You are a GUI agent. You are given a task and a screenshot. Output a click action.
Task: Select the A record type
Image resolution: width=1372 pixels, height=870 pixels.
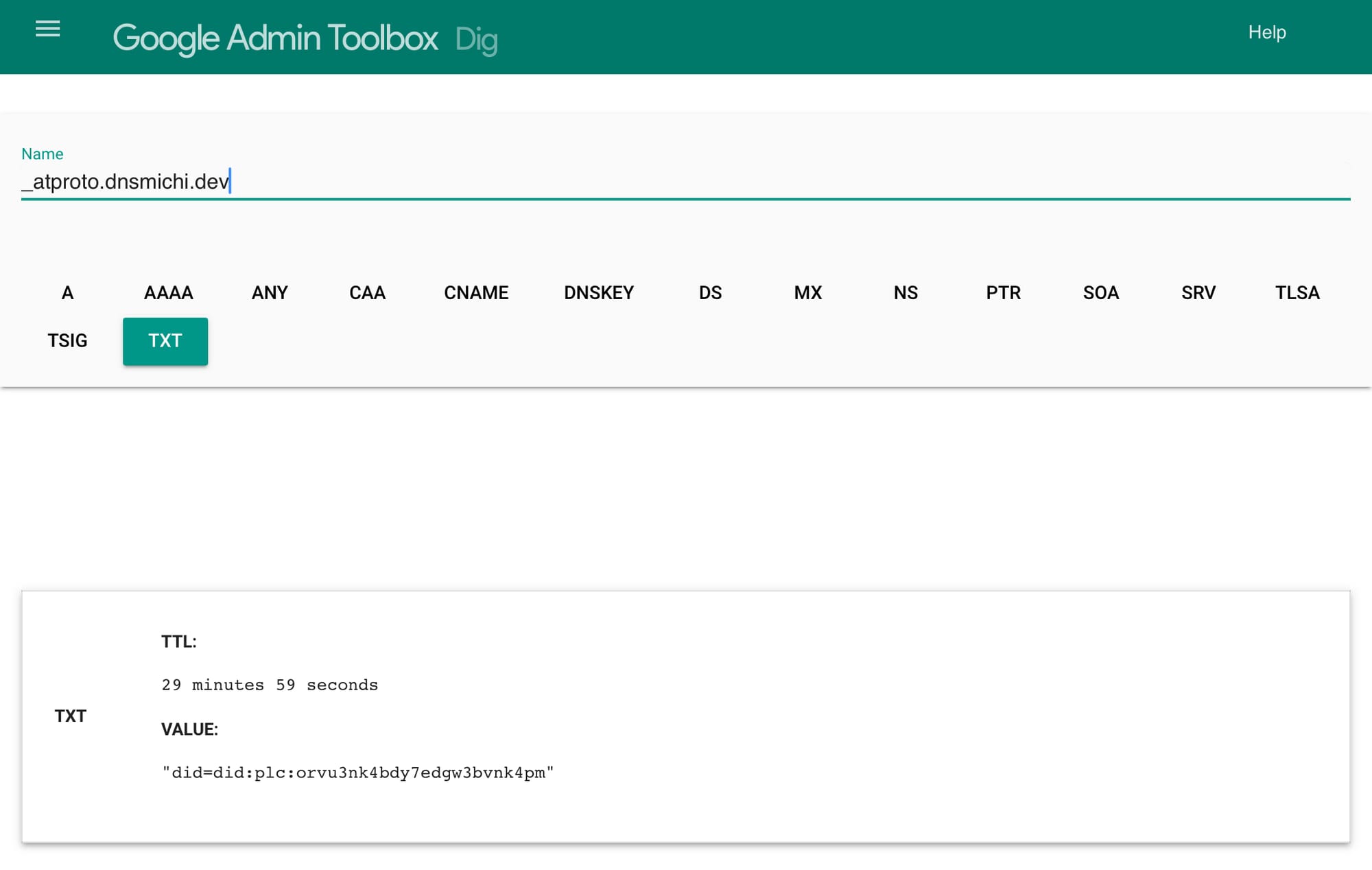[x=67, y=293]
